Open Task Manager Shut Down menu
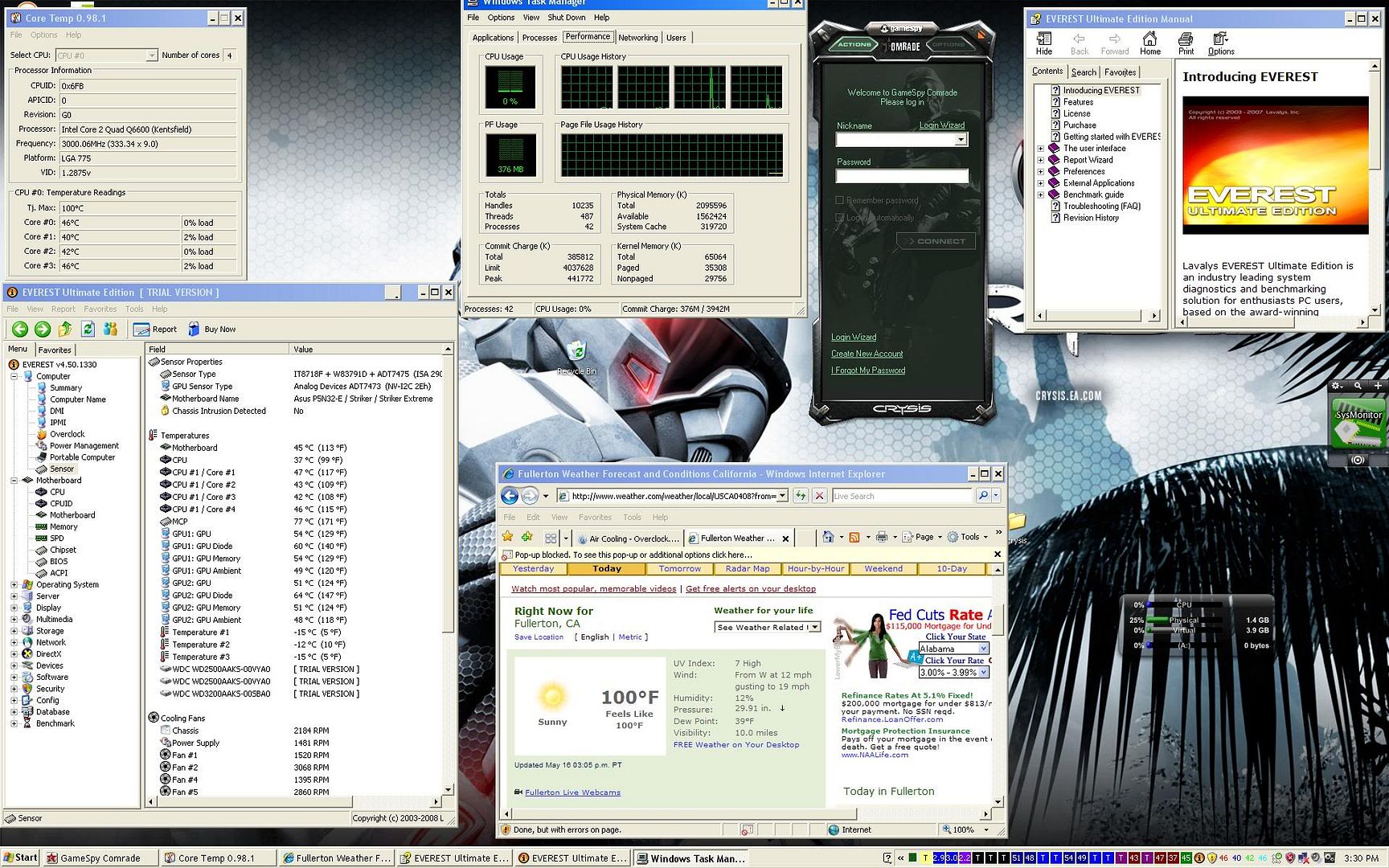The image size is (1389, 868). [x=567, y=18]
